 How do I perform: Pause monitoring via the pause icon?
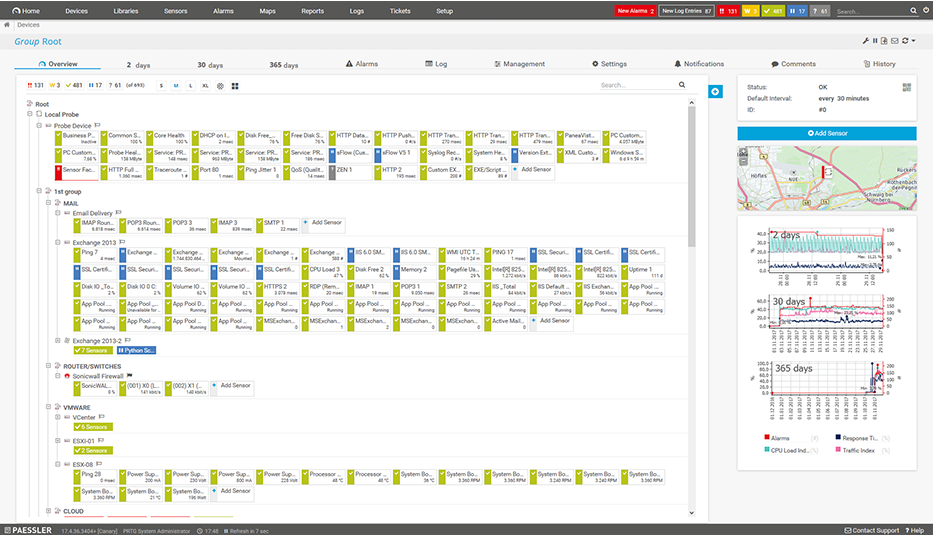click(875, 41)
